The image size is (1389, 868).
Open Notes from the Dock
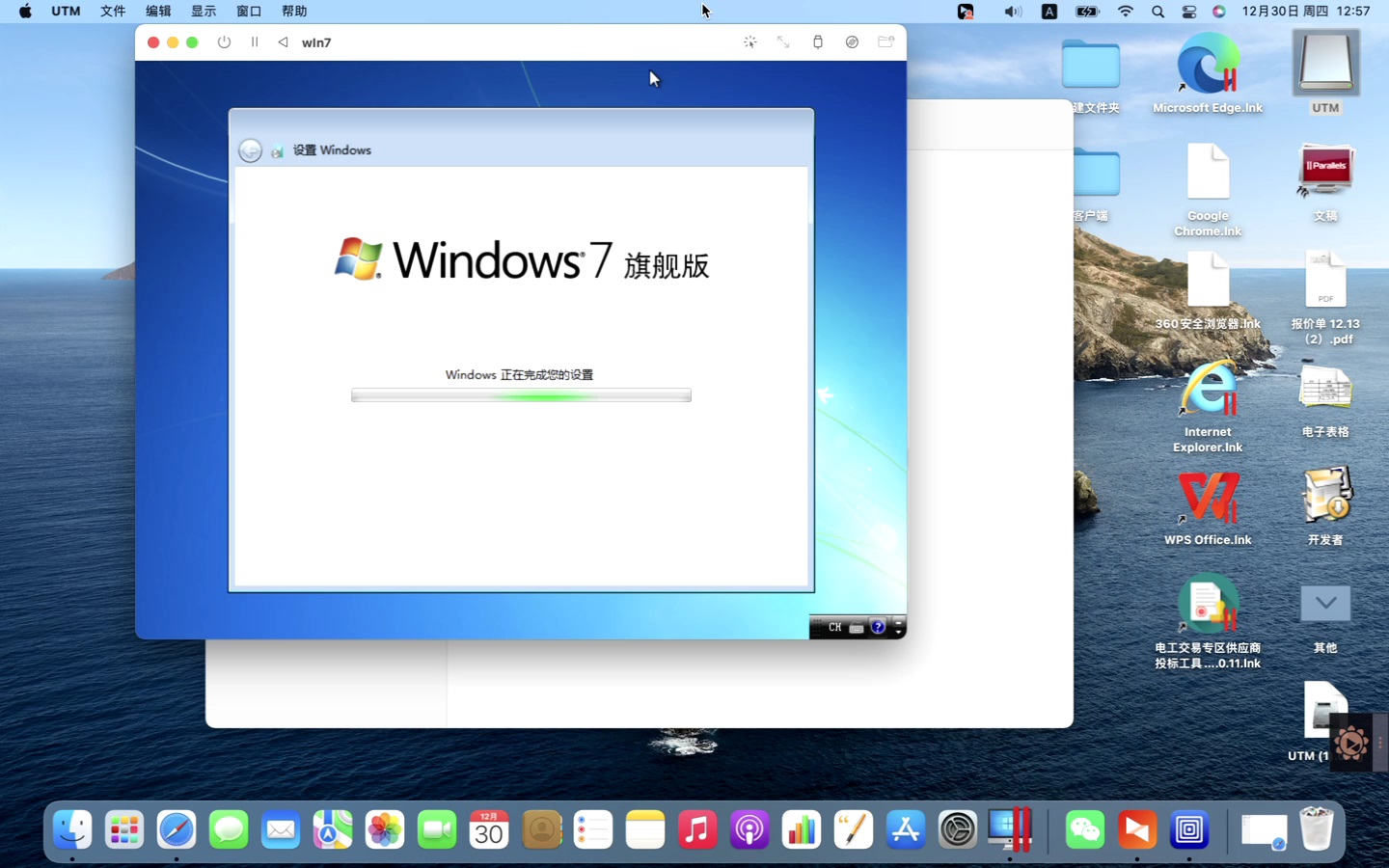tap(645, 829)
